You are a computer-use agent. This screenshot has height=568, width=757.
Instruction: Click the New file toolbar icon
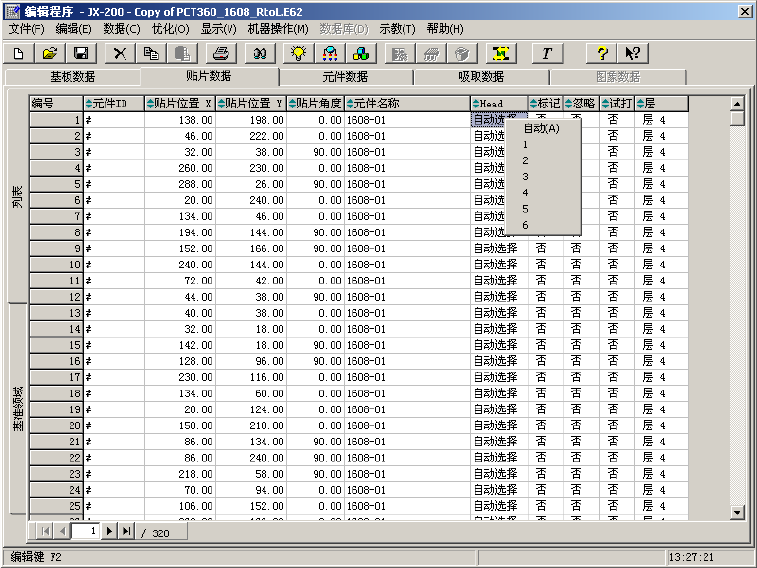coord(18,53)
